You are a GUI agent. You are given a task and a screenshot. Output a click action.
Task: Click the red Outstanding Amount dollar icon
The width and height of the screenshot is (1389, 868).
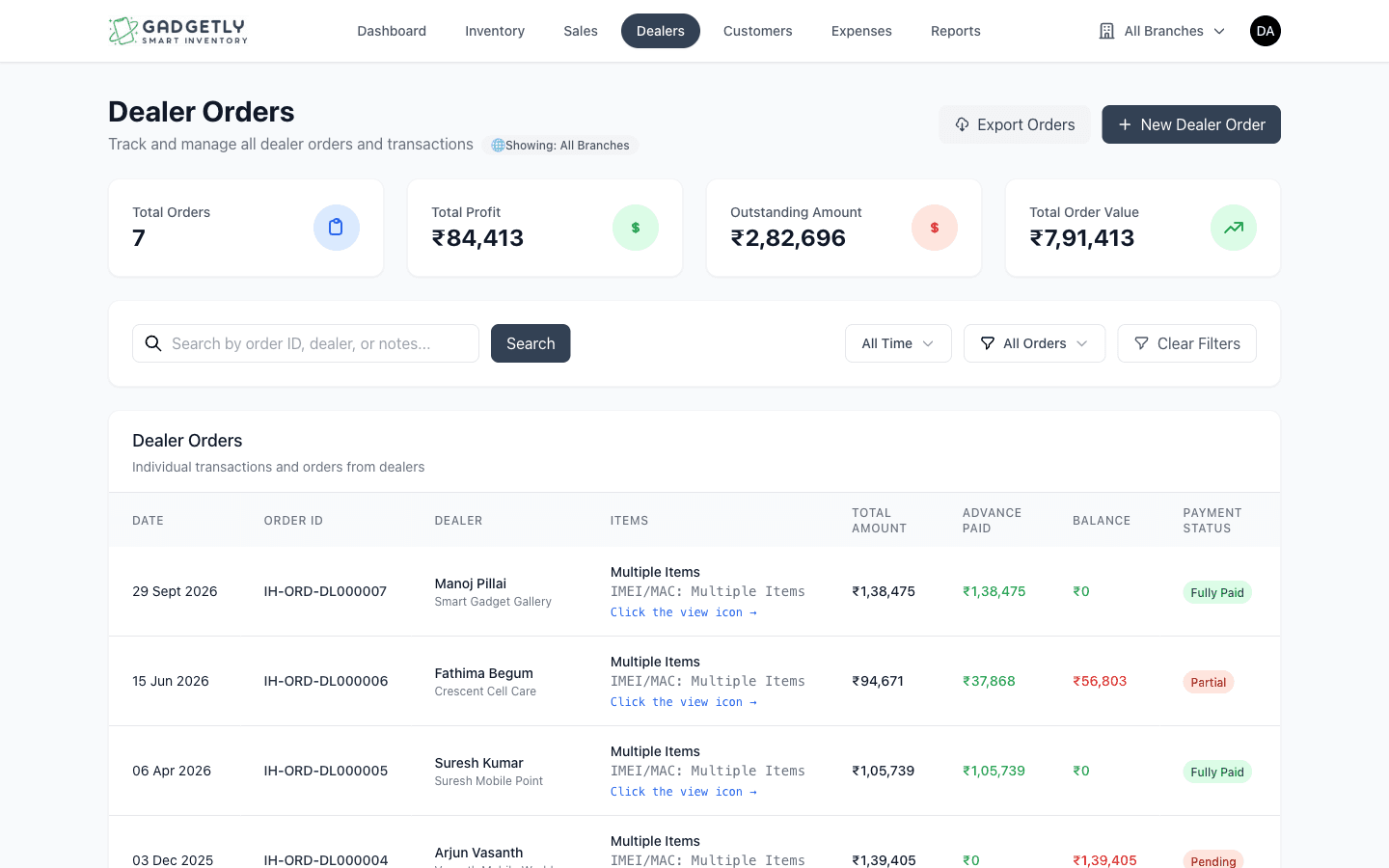[935, 228]
